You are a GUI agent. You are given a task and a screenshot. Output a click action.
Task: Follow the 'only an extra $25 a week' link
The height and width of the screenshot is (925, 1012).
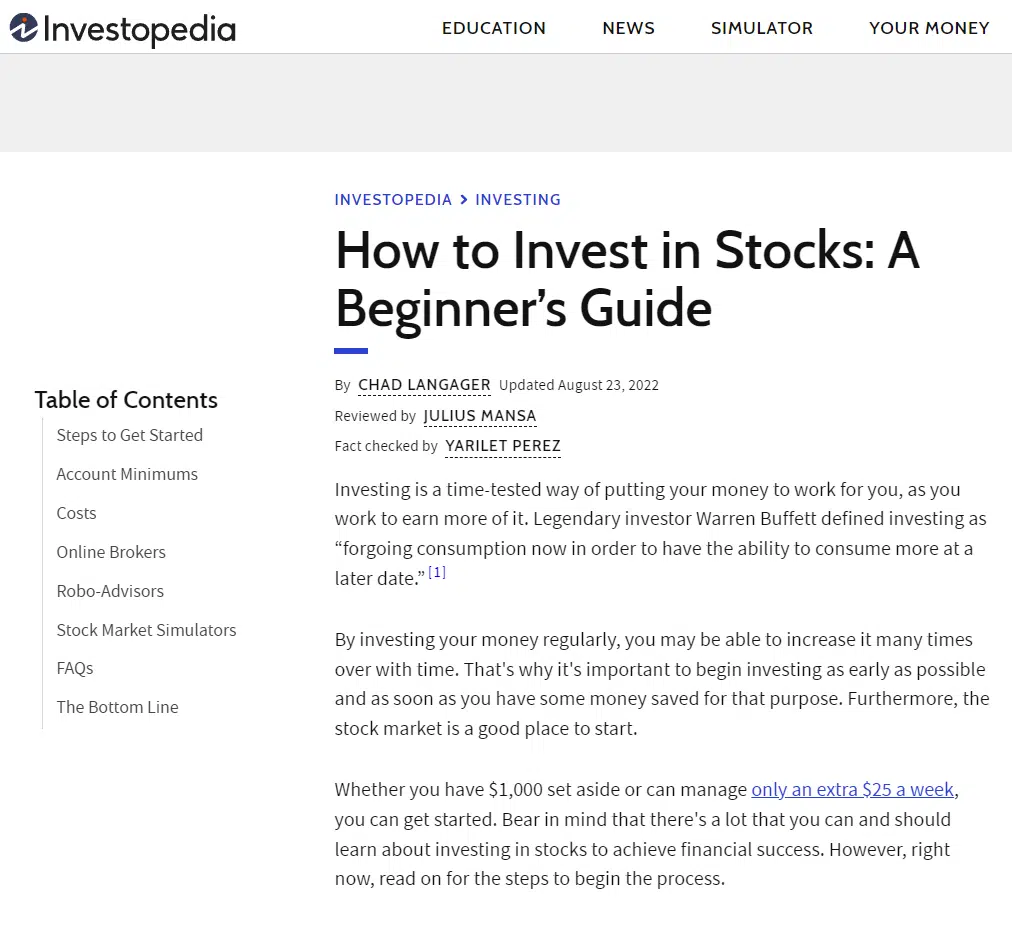pos(852,790)
